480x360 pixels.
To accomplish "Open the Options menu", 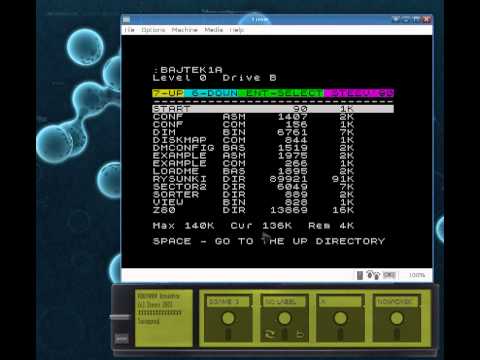I will tap(153, 30).
